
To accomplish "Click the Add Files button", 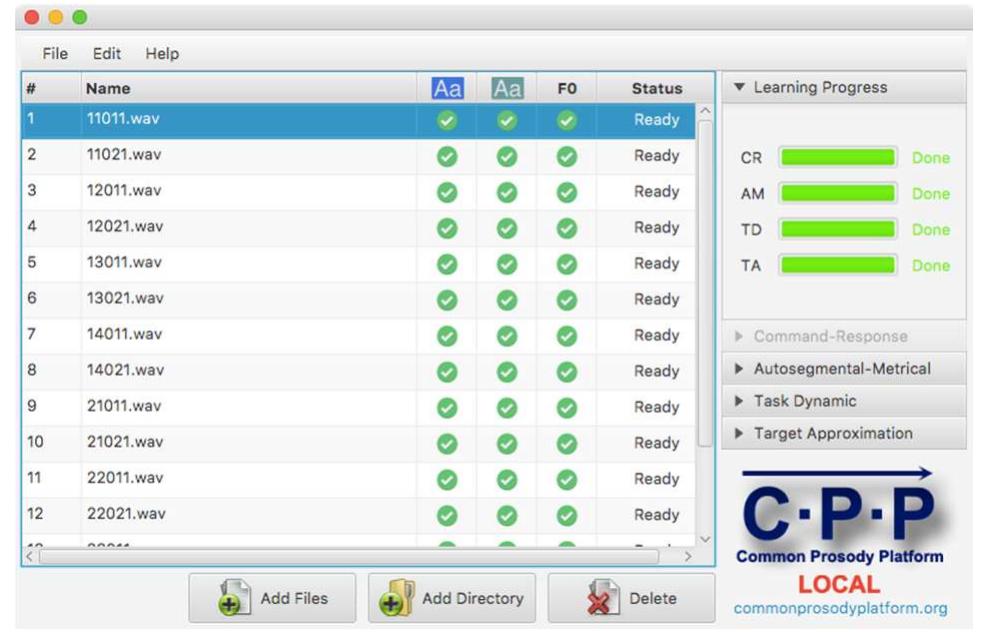I will tap(272, 598).
